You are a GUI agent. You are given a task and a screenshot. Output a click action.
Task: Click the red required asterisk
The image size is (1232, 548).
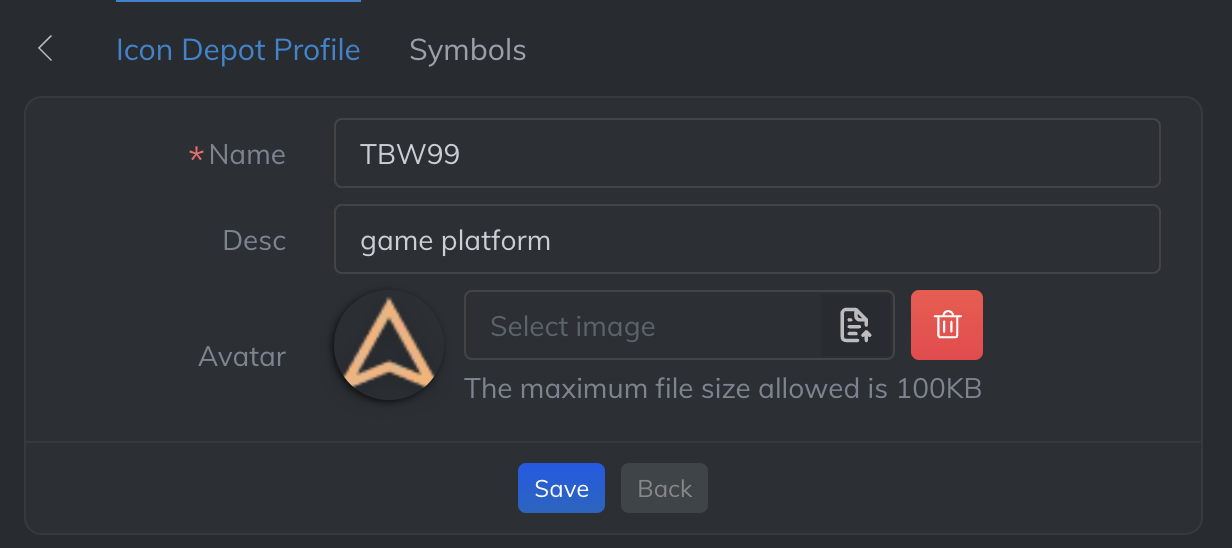click(196, 155)
